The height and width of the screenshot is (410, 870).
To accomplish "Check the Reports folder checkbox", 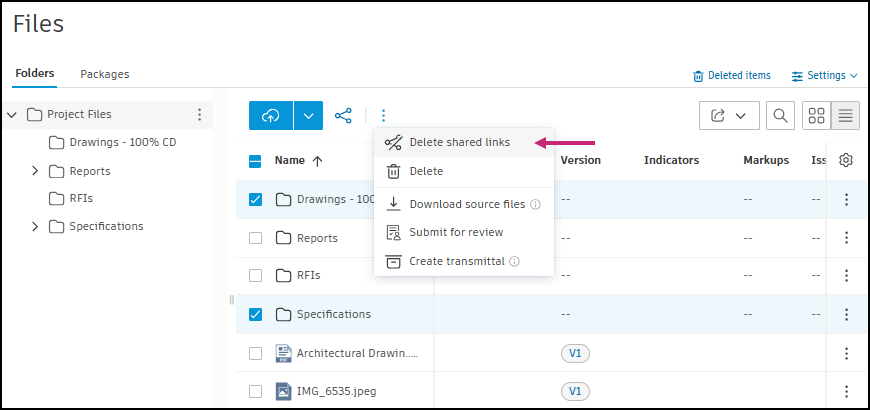I will [x=255, y=238].
